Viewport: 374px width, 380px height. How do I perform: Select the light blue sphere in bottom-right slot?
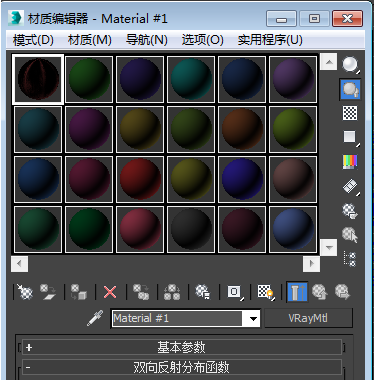tap(293, 229)
